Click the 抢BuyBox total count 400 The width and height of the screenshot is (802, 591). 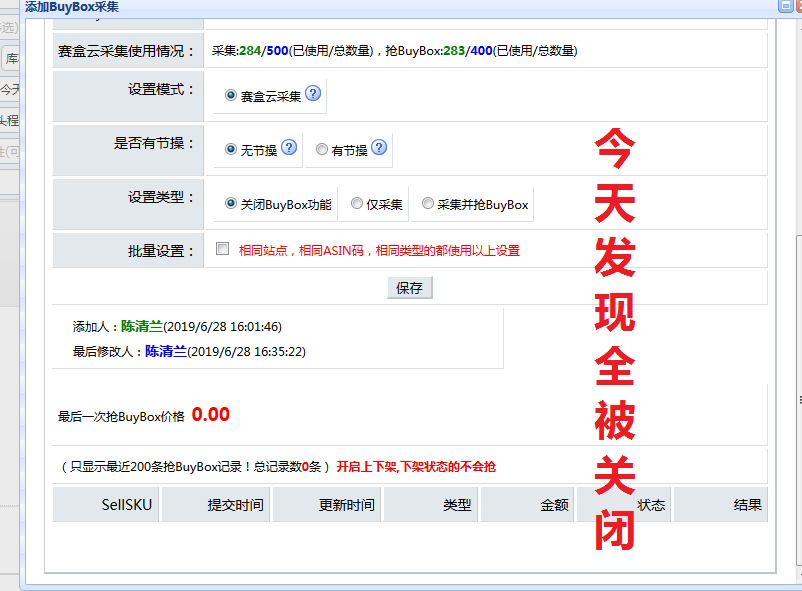(x=481, y=51)
